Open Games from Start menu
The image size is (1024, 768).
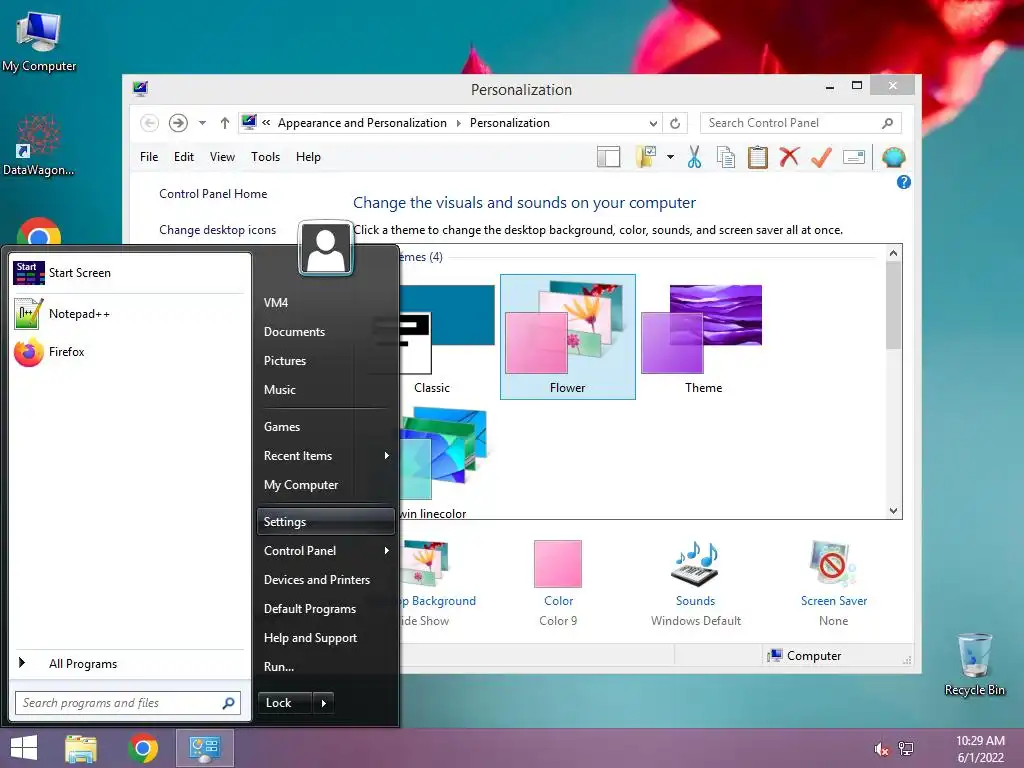tap(325, 427)
